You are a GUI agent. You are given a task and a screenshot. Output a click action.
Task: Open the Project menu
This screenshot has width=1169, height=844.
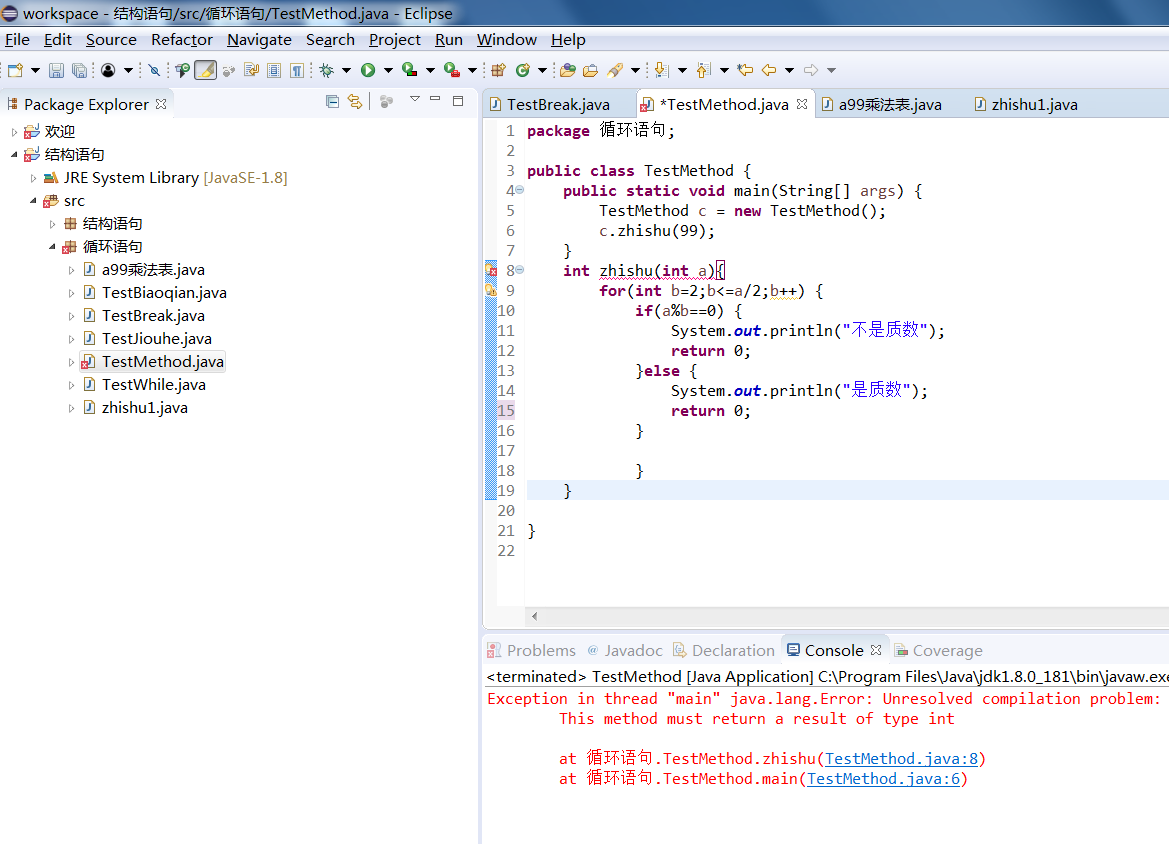(x=394, y=40)
